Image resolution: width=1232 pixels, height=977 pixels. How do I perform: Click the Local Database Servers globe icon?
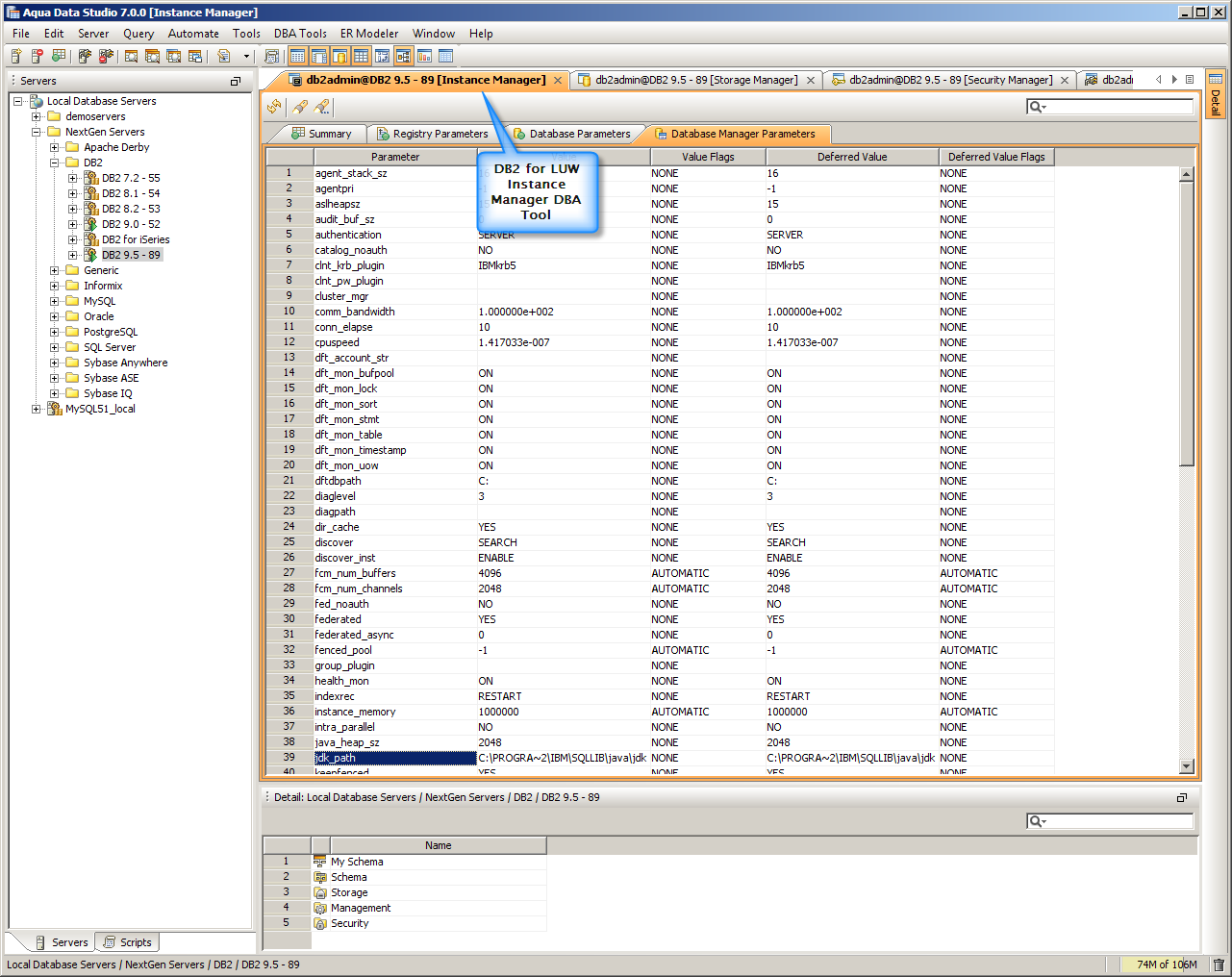[37, 101]
